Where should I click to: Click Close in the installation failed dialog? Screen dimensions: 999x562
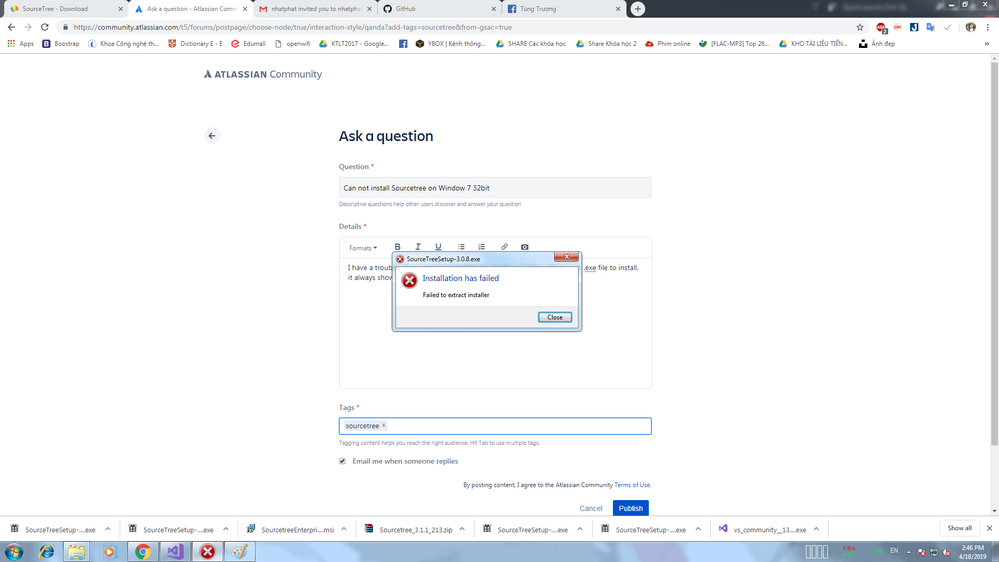point(555,317)
